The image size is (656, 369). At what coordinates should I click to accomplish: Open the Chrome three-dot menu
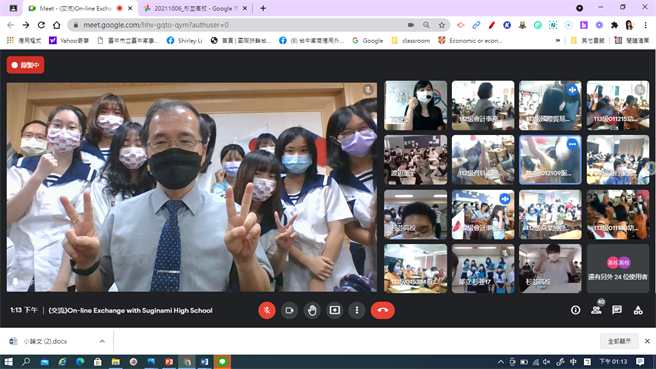coord(646,25)
